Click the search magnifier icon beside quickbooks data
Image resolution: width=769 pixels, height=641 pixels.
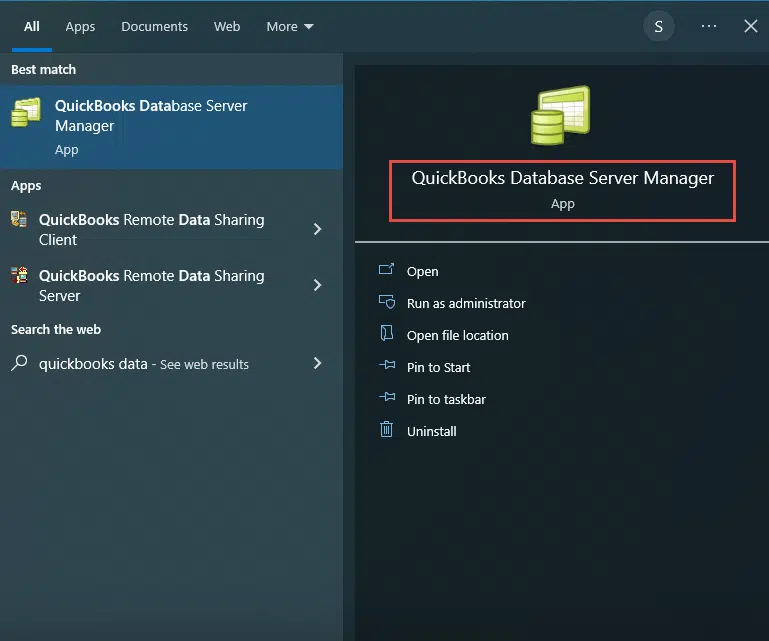point(19,364)
